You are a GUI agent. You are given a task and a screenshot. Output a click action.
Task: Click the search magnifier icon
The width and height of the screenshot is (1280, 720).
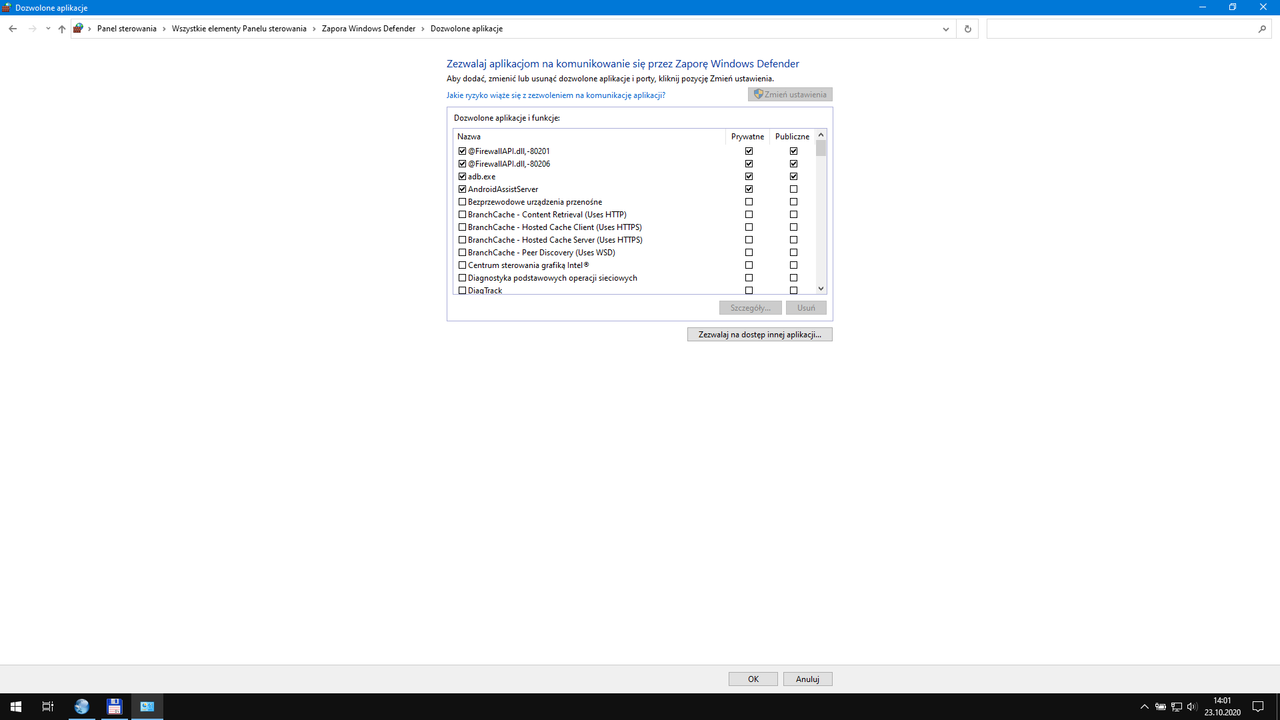tap(1263, 29)
